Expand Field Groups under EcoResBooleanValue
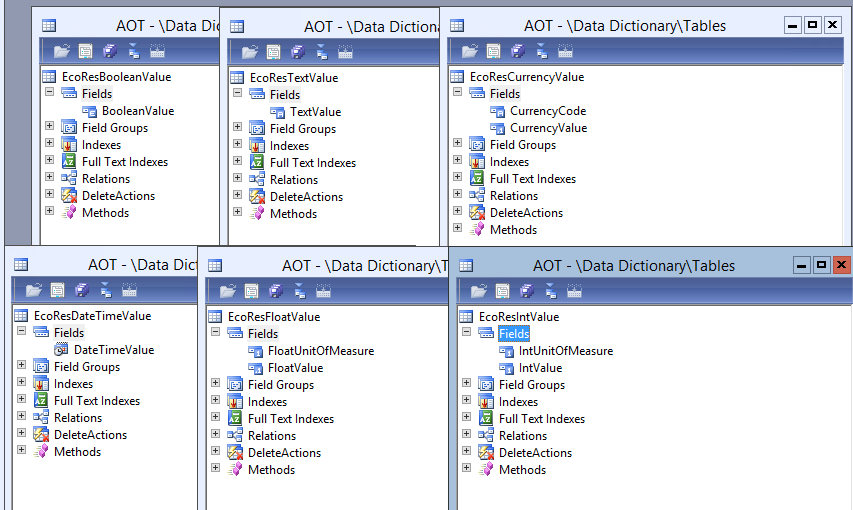The height and width of the screenshot is (510, 853). click(50, 127)
